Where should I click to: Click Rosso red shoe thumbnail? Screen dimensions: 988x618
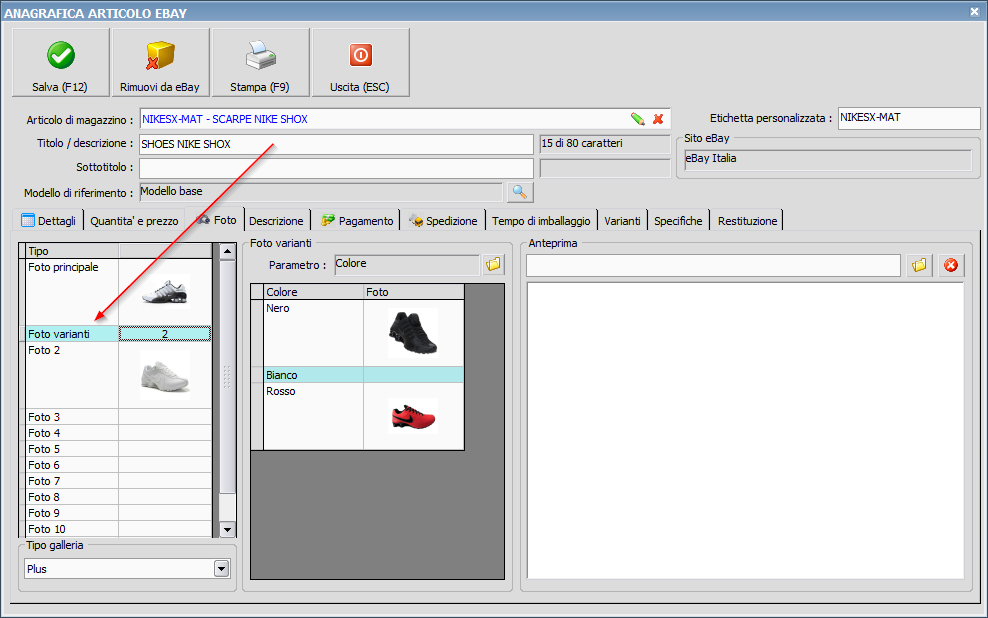pyautogui.click(x=413, y=416)
